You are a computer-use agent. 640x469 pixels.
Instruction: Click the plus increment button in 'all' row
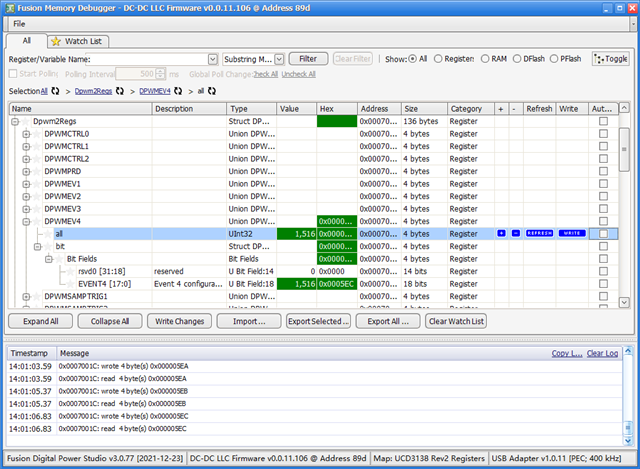[x=501, y=233]
